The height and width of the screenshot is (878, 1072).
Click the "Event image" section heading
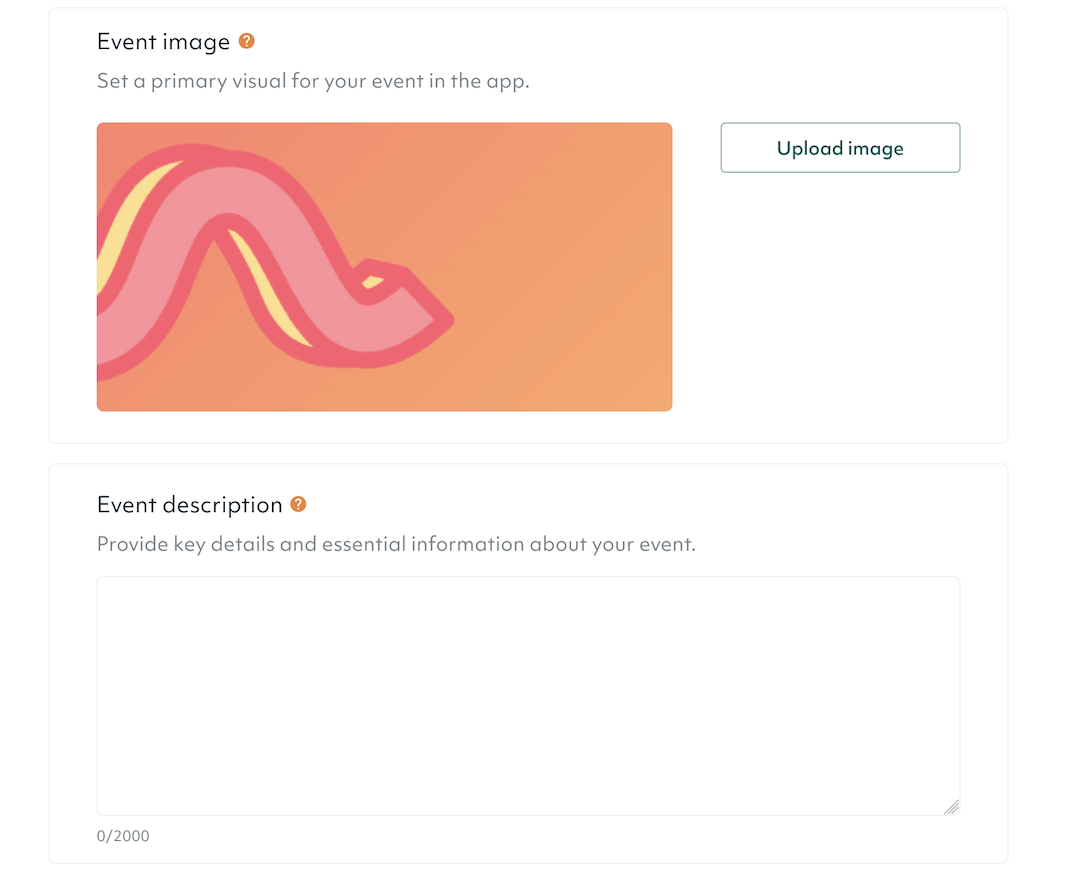pos(163,42)
